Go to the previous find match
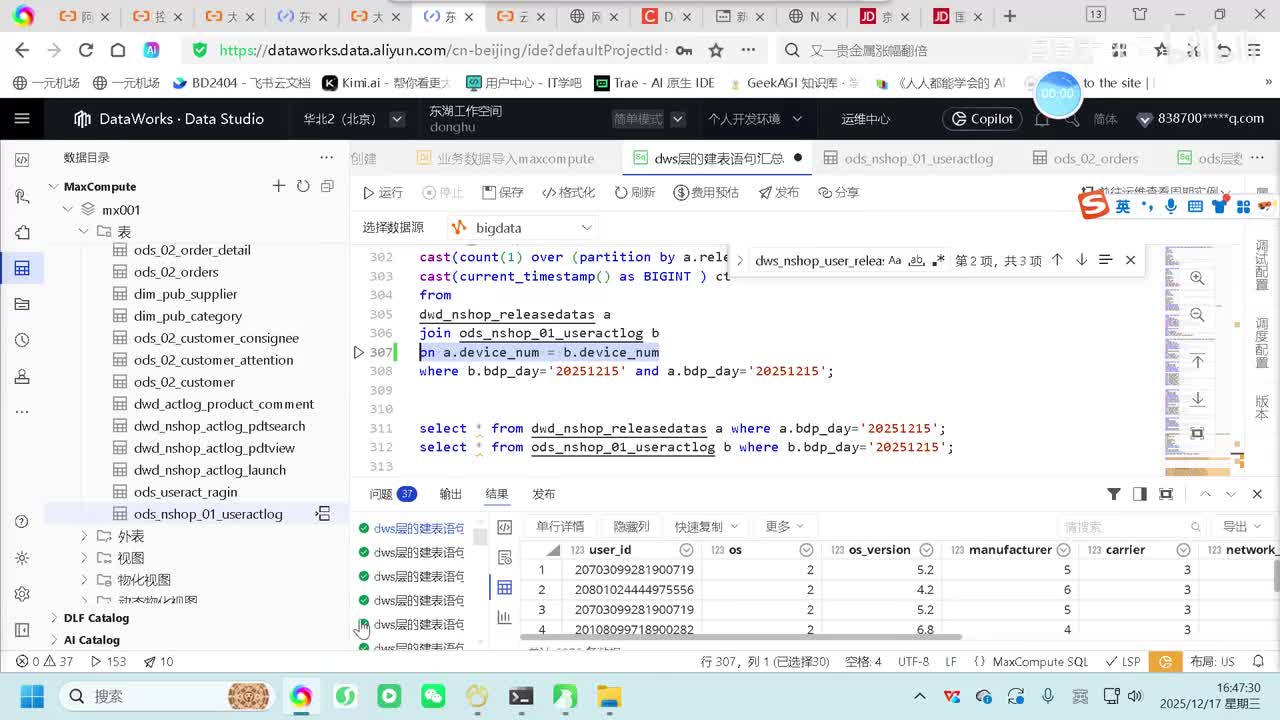 pos(1057,260)
